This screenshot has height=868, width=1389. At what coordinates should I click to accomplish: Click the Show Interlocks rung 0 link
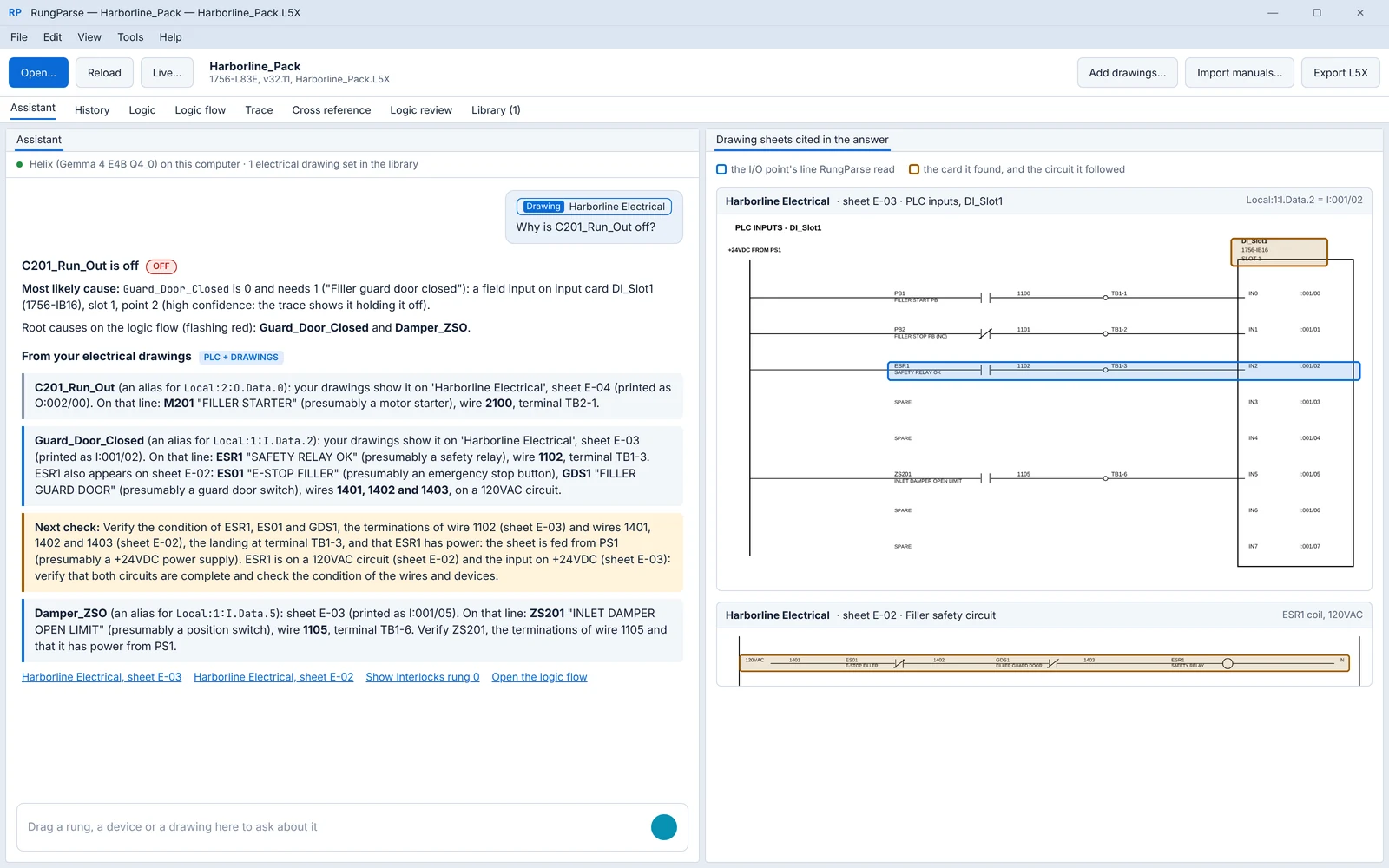pos(423,677)
